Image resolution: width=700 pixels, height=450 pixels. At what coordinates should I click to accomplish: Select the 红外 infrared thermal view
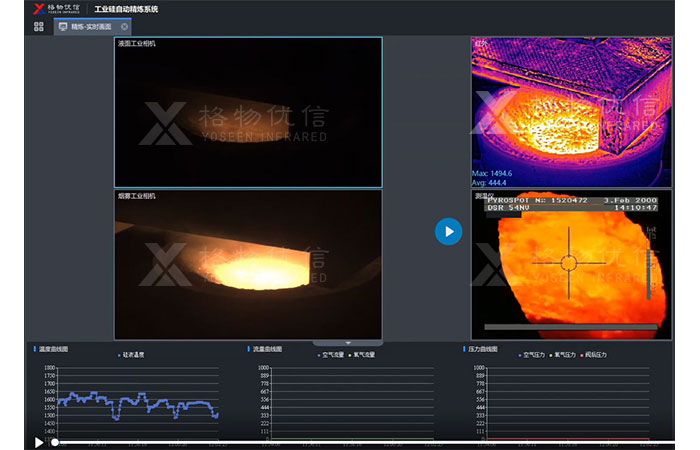pos(571,112)
